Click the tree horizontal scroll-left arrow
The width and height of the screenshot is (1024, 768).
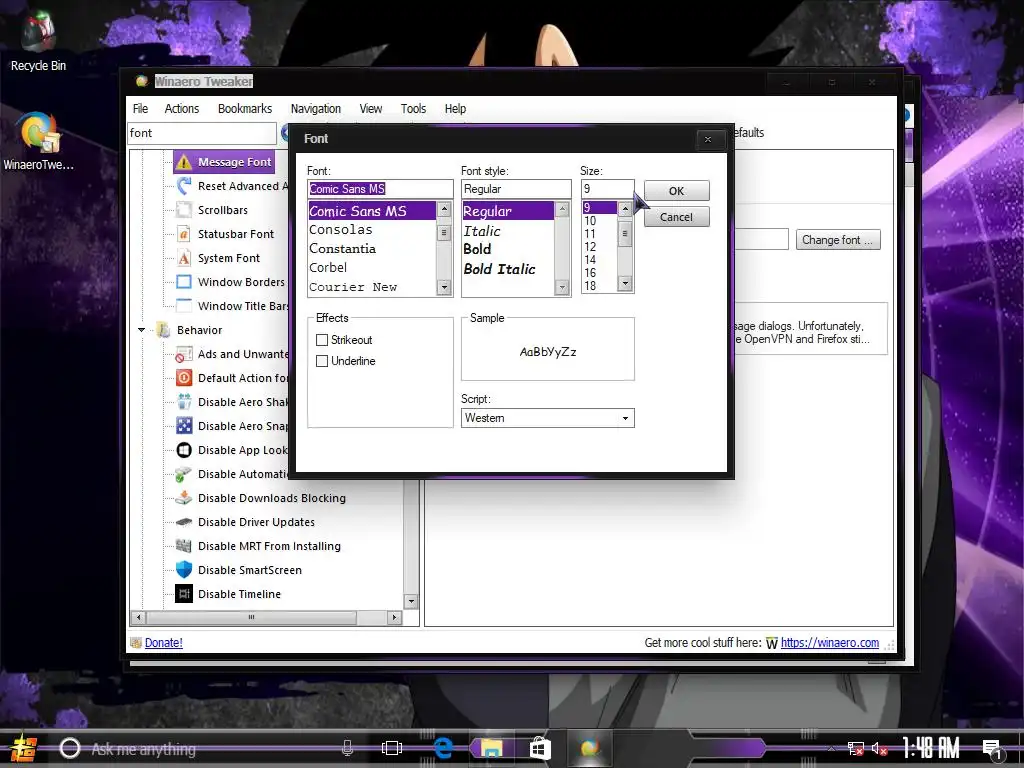(138, 617)
